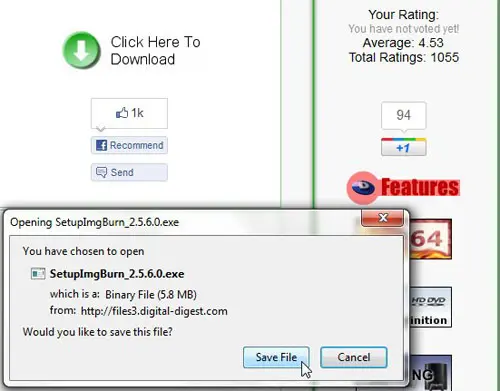This screenshot has width=500, height=391.
Task: Click the files3.digital-digest.com source URL
Action: click(154, 311)
